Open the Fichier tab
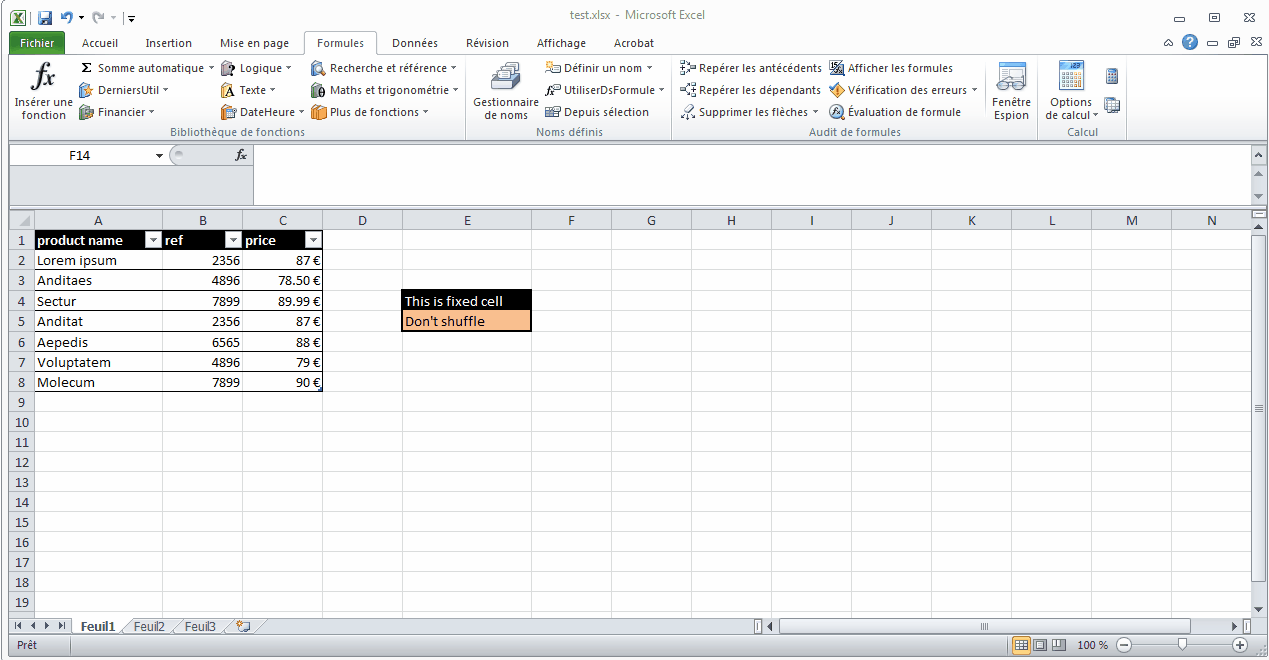1269x660 pixels. pos(37,43)
